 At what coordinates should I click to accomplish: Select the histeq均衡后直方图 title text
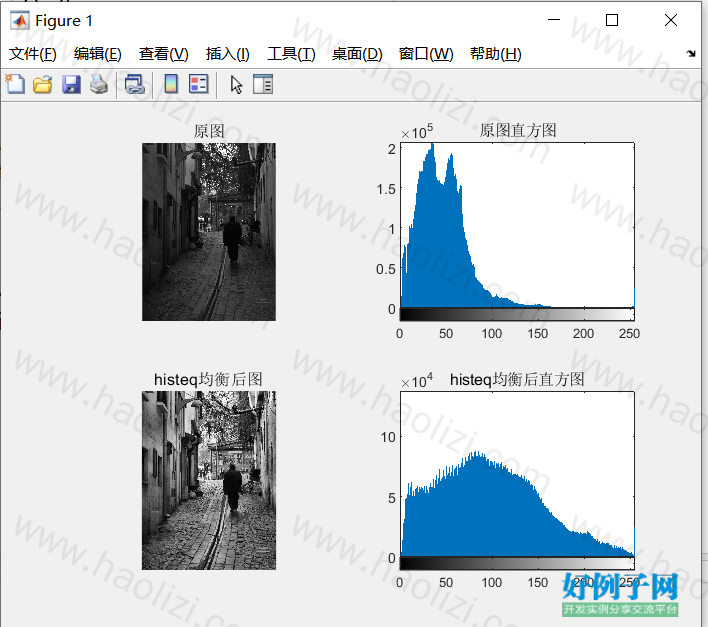point(517,379)
